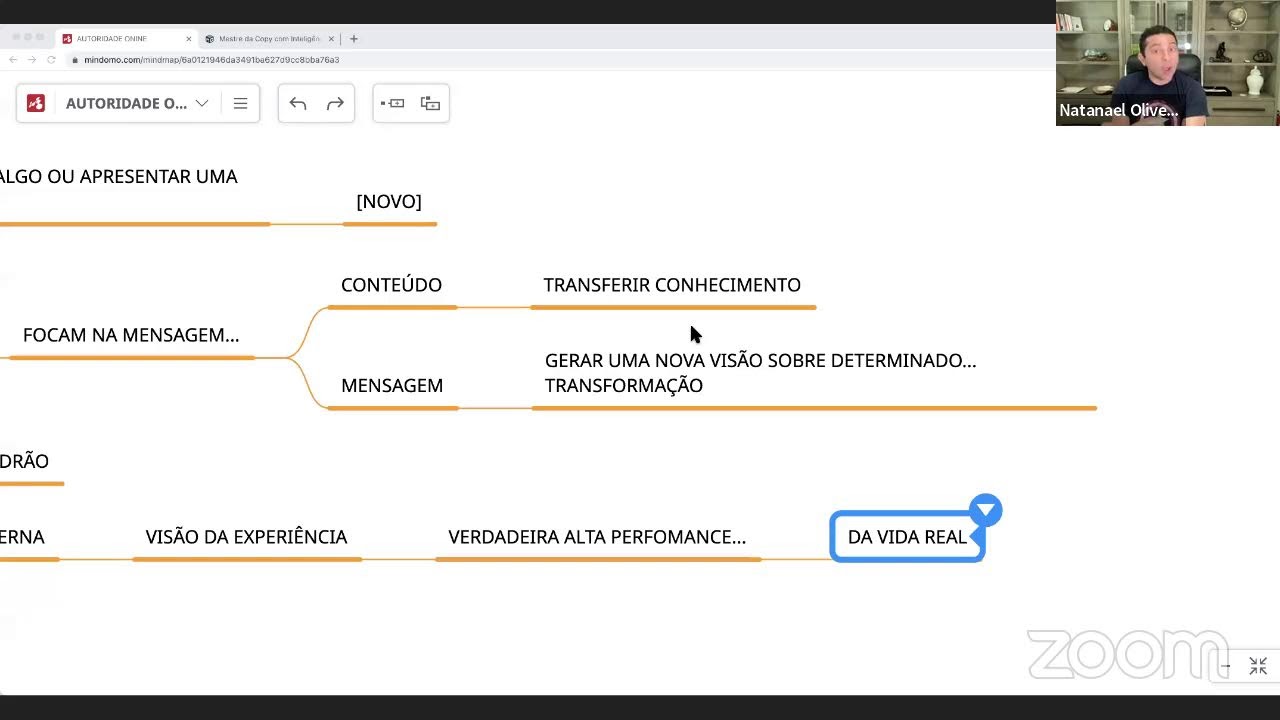1280x720 pixels.
Task: Undo the last action
Action: pyautogui.click(x=298, y=103)
